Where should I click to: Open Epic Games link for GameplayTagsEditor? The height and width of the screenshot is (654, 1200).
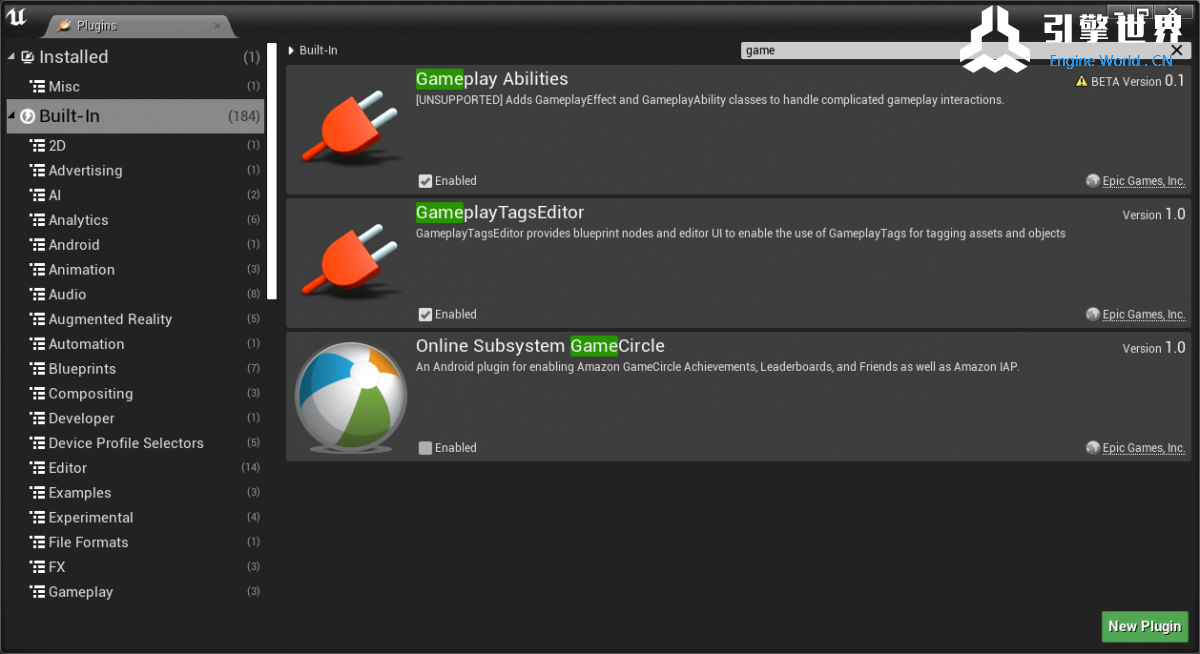[x=1144, y=314]
